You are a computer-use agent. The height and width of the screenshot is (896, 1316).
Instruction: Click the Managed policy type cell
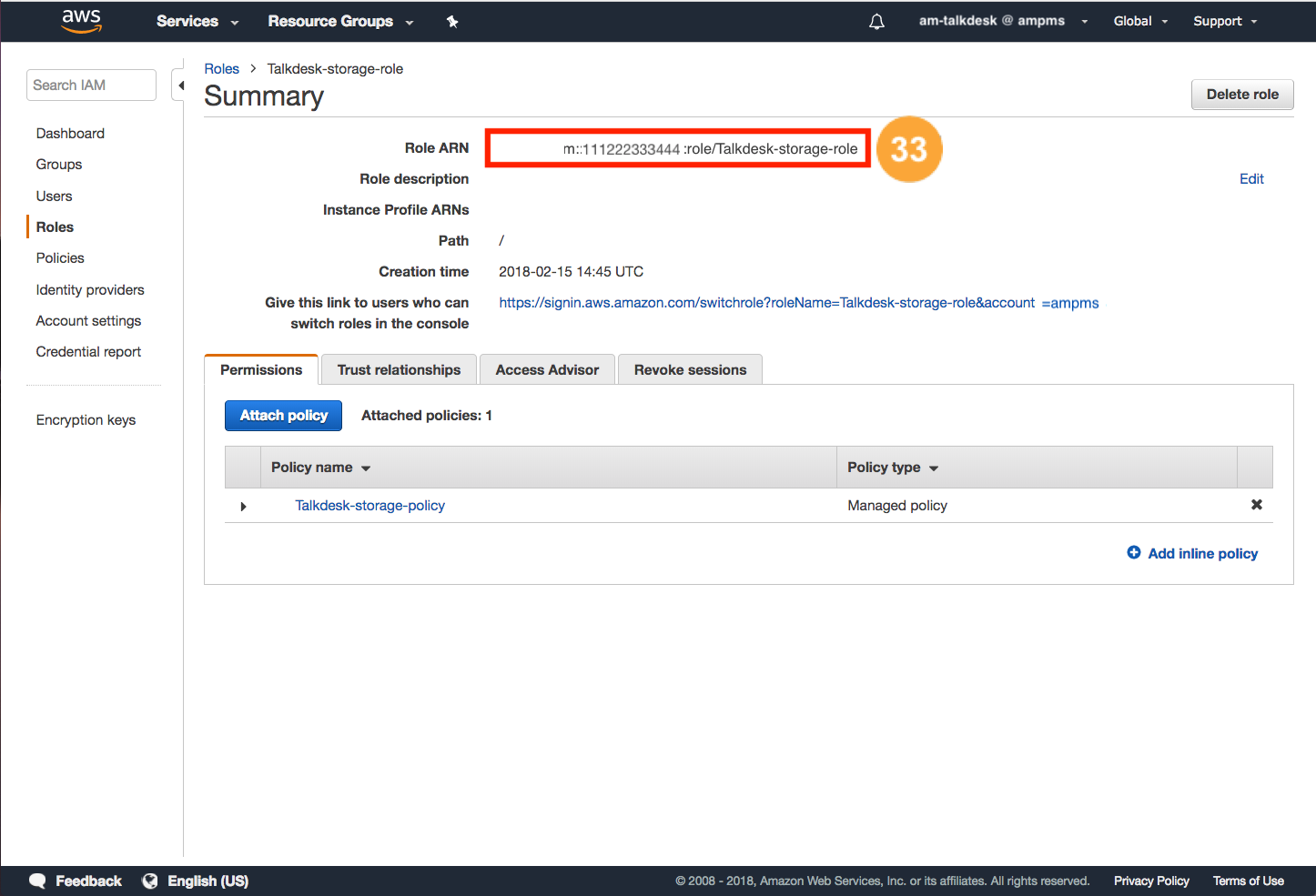point(897,506)
